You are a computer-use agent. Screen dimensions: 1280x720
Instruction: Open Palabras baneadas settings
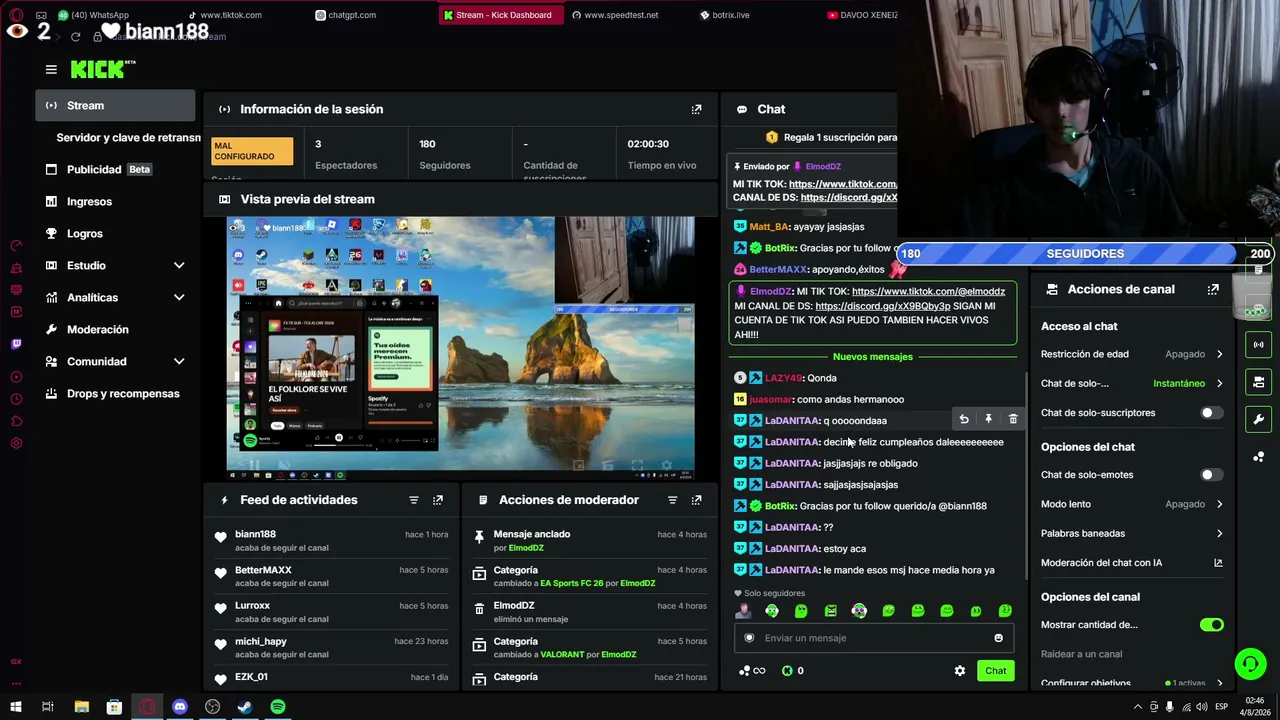click(1132, 533)
